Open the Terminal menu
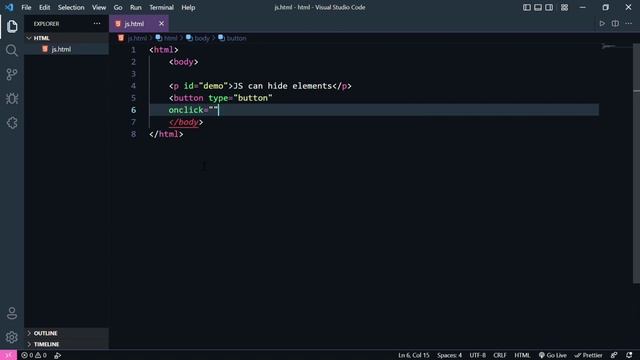640x360 pixels. pyautogui.click(x=161, y=7)
